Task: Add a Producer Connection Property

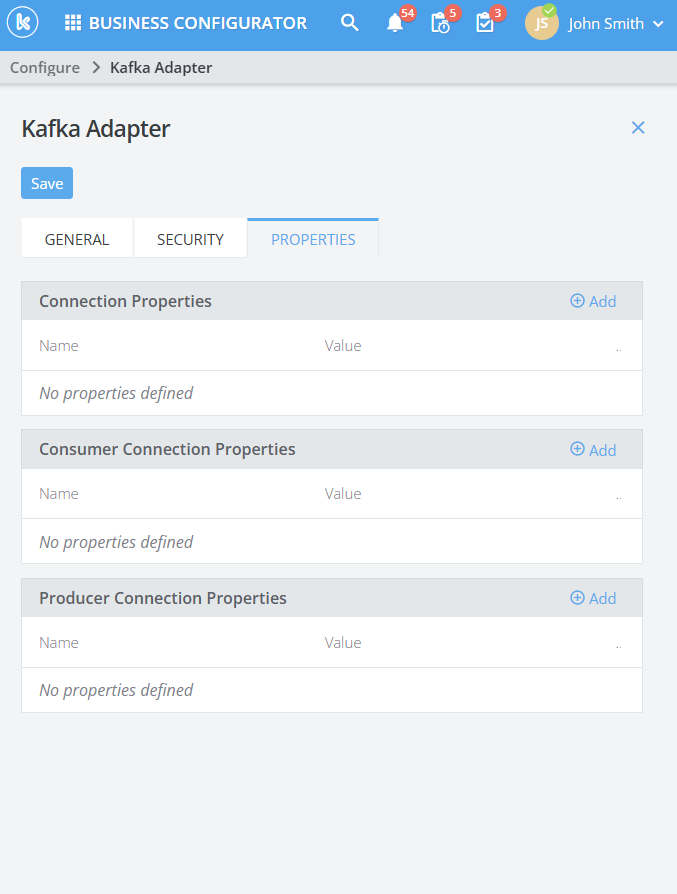Action: click(593, 598)
